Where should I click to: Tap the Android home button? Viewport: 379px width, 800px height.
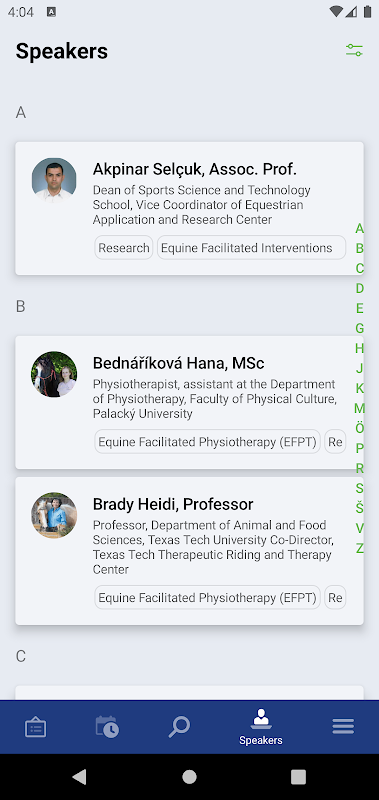tap(189, 777)
